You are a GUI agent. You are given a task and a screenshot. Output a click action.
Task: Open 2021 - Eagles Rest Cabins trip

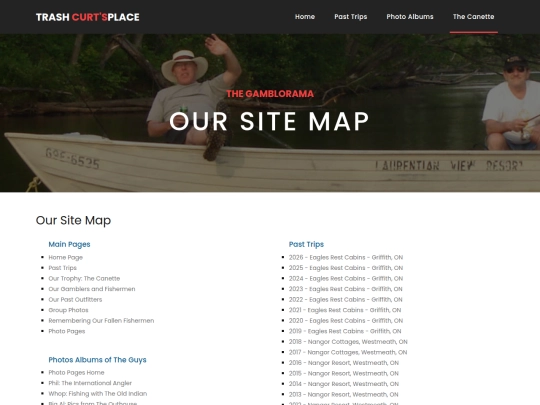click(x=345, y=310)
